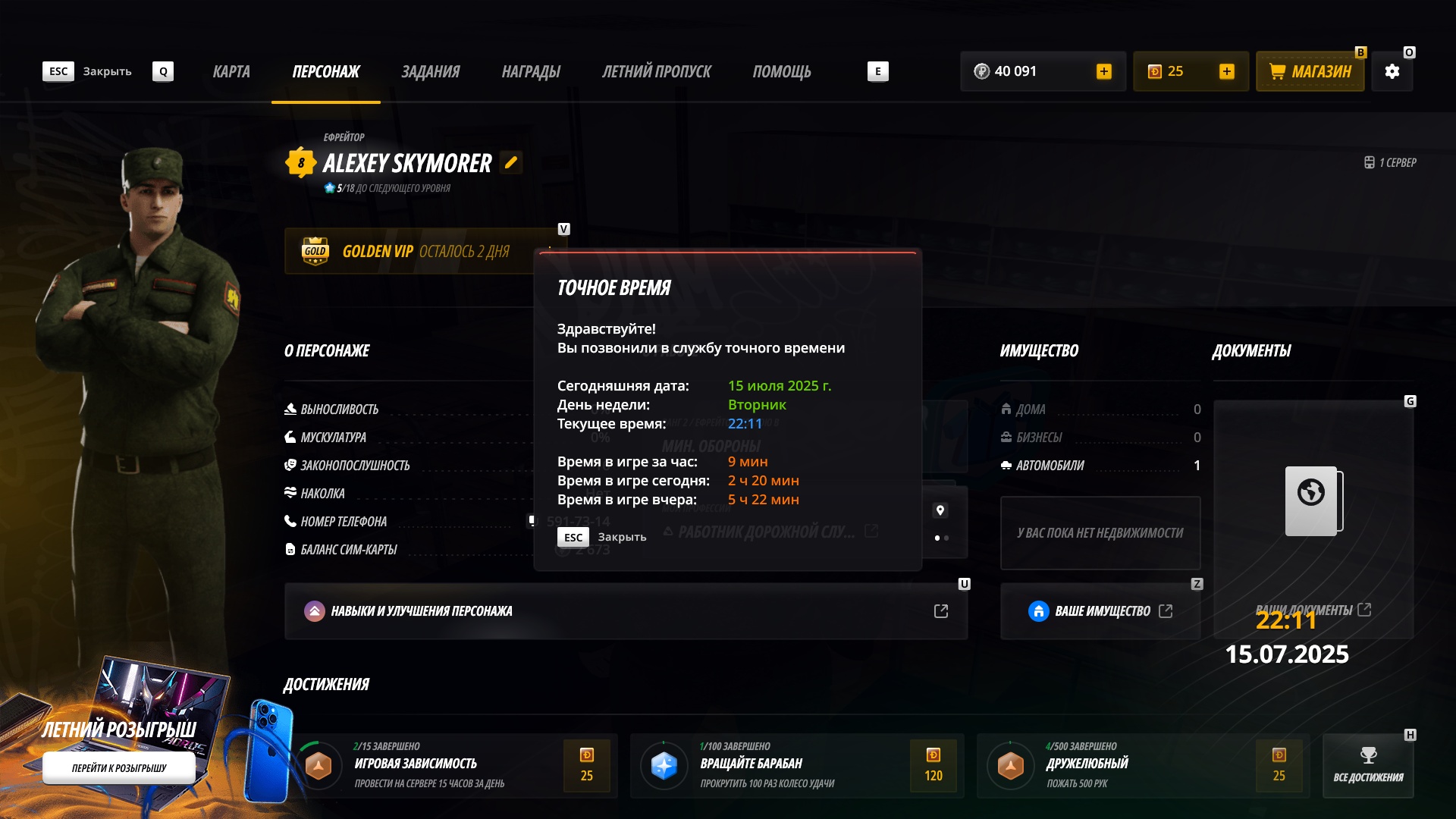Click the map pin location icon
The image size is (1456, 819).
coord(940,510)
